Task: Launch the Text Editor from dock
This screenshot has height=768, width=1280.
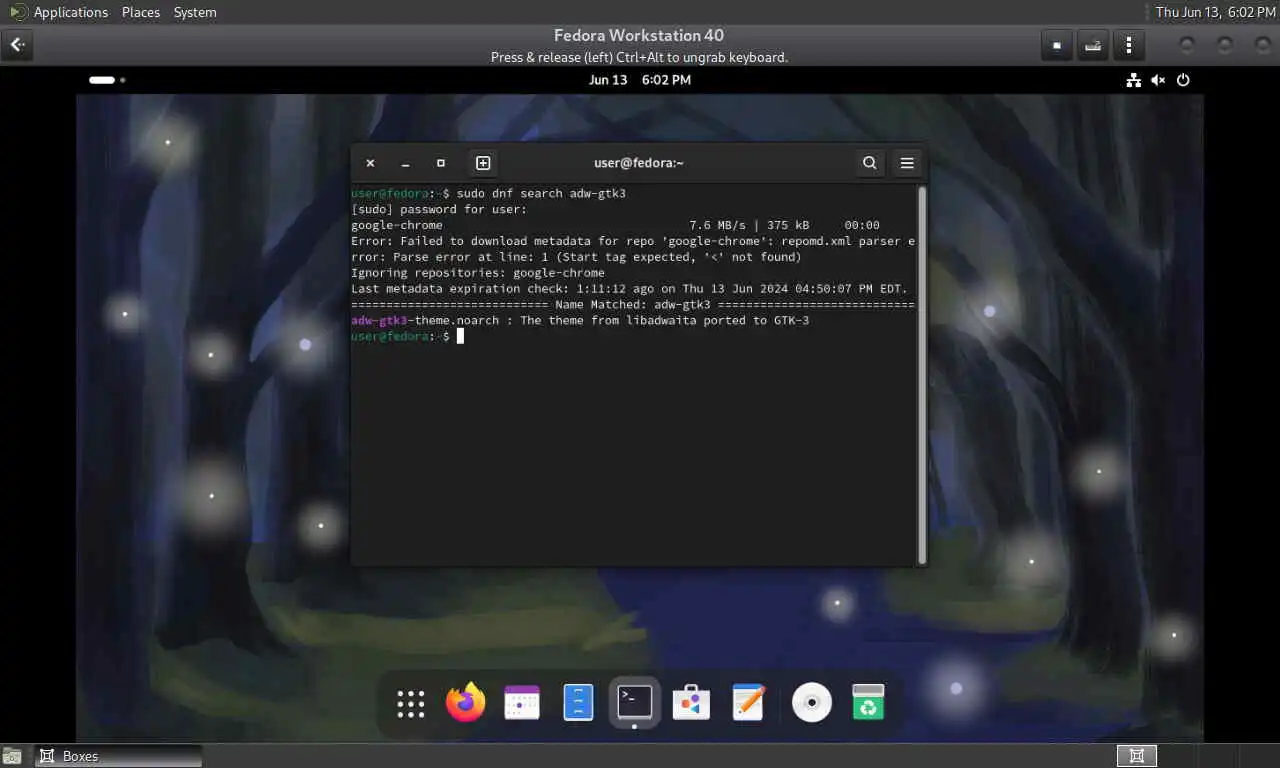Action: click(x=748, y=703)
